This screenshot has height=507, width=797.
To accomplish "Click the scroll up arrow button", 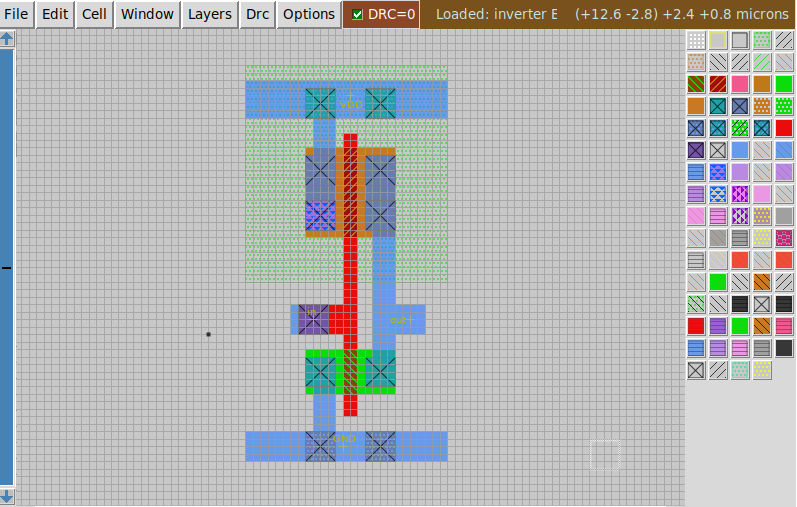I will click(x=7, y=39).
